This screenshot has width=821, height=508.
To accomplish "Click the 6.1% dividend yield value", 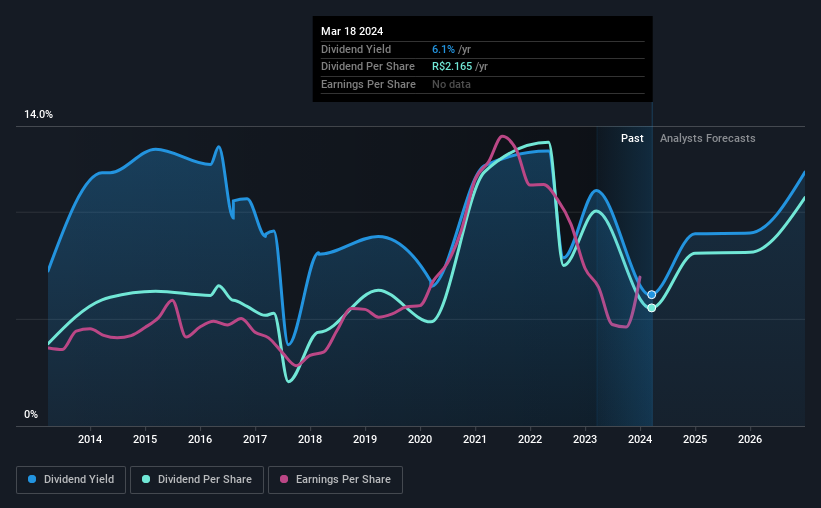I will coord(443,49).
